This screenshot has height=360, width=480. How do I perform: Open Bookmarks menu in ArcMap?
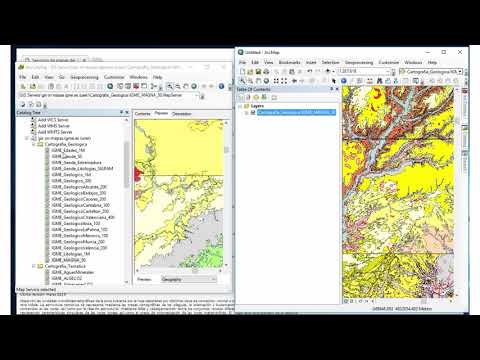[289, 62]
